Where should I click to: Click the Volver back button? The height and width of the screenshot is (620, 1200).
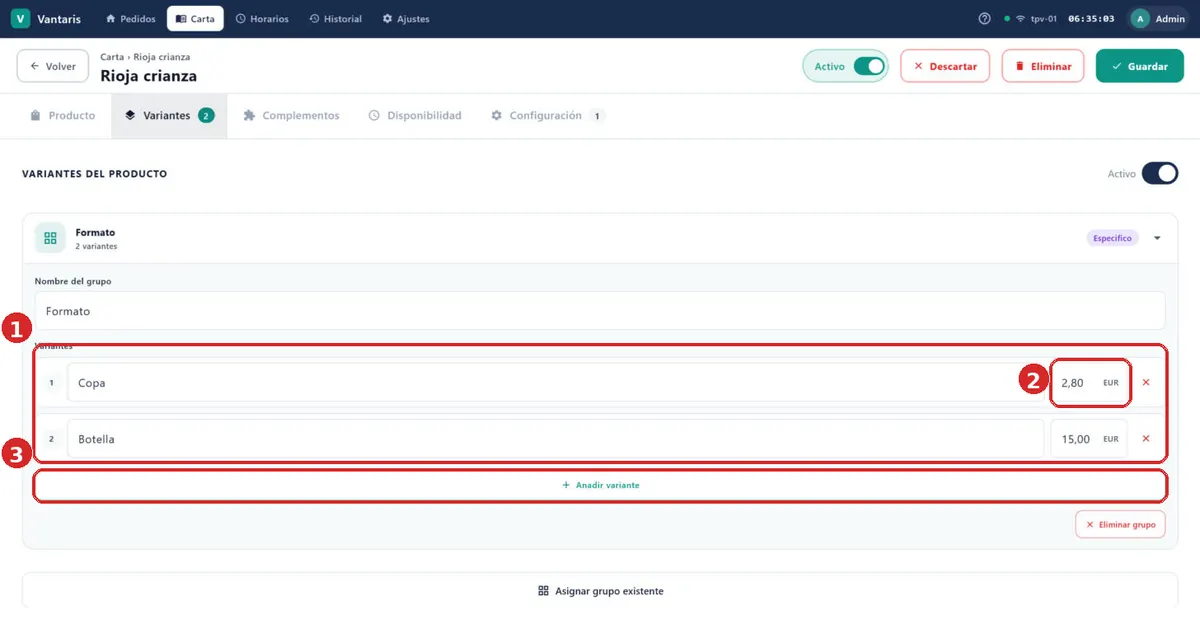coord(53,66)
